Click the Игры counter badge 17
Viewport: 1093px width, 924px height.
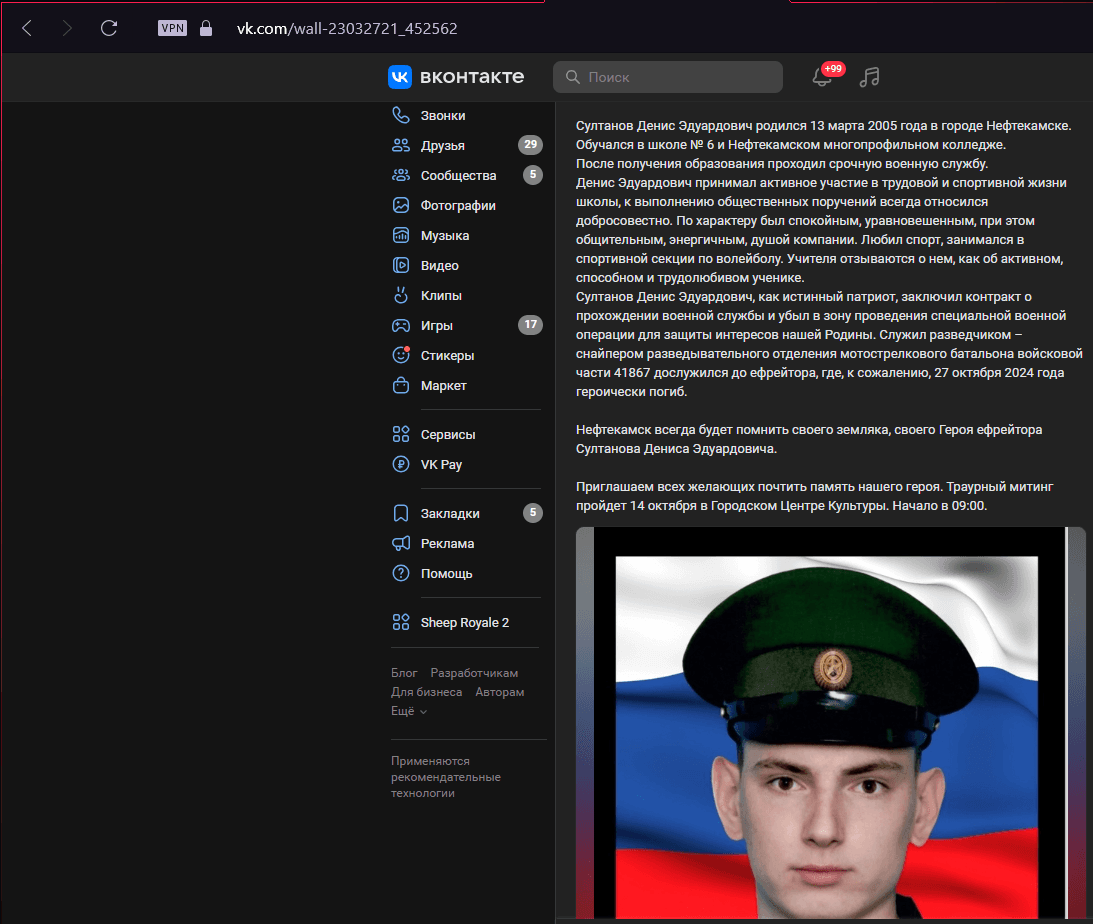[530, 324]
